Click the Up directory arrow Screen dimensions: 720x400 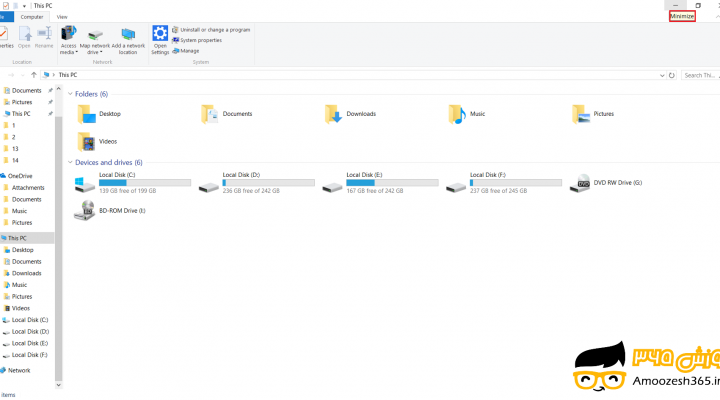[34, 75]
